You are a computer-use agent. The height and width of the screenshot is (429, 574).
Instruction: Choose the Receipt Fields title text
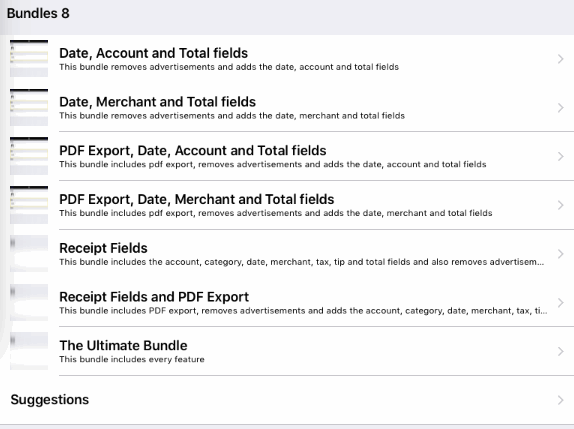(x=103, y=248)
